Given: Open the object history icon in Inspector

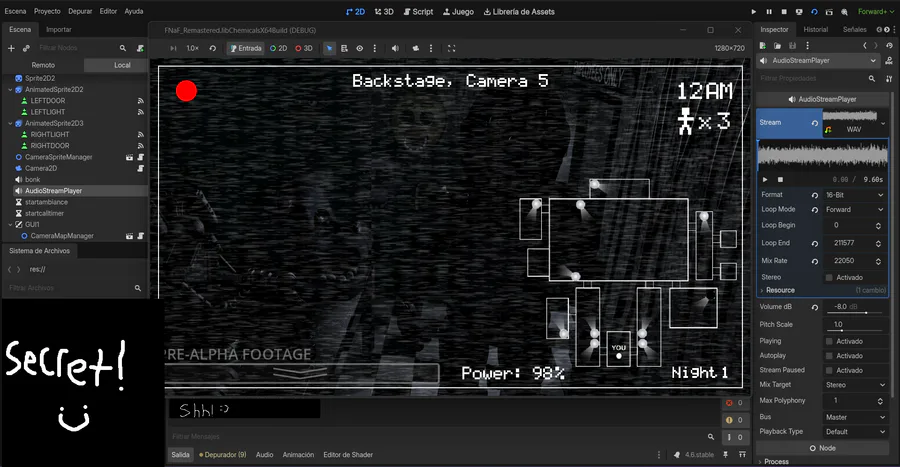Looking at the screenshot, I should 890,45.
